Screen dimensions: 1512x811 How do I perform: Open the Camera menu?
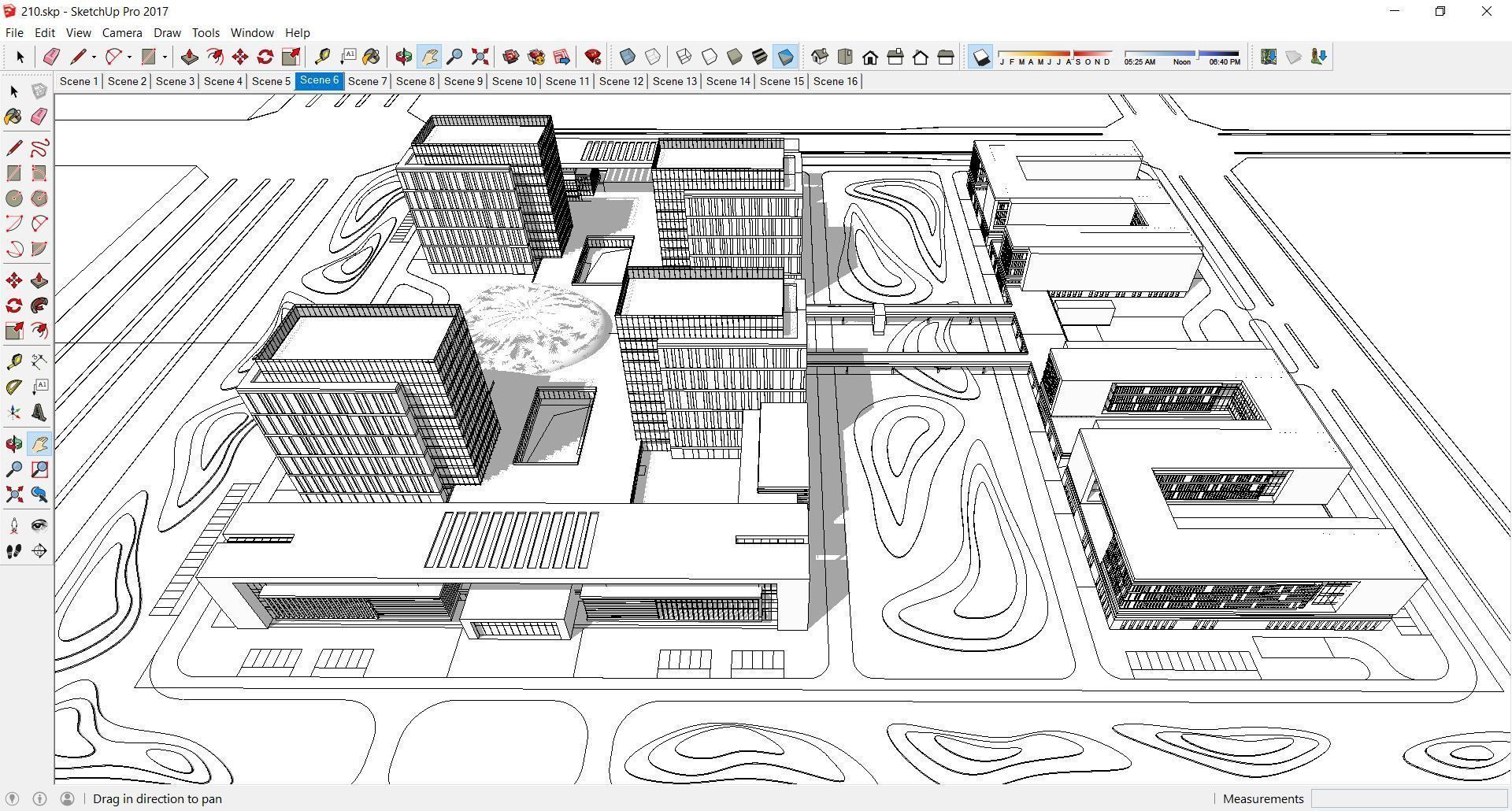coord(122,32)
